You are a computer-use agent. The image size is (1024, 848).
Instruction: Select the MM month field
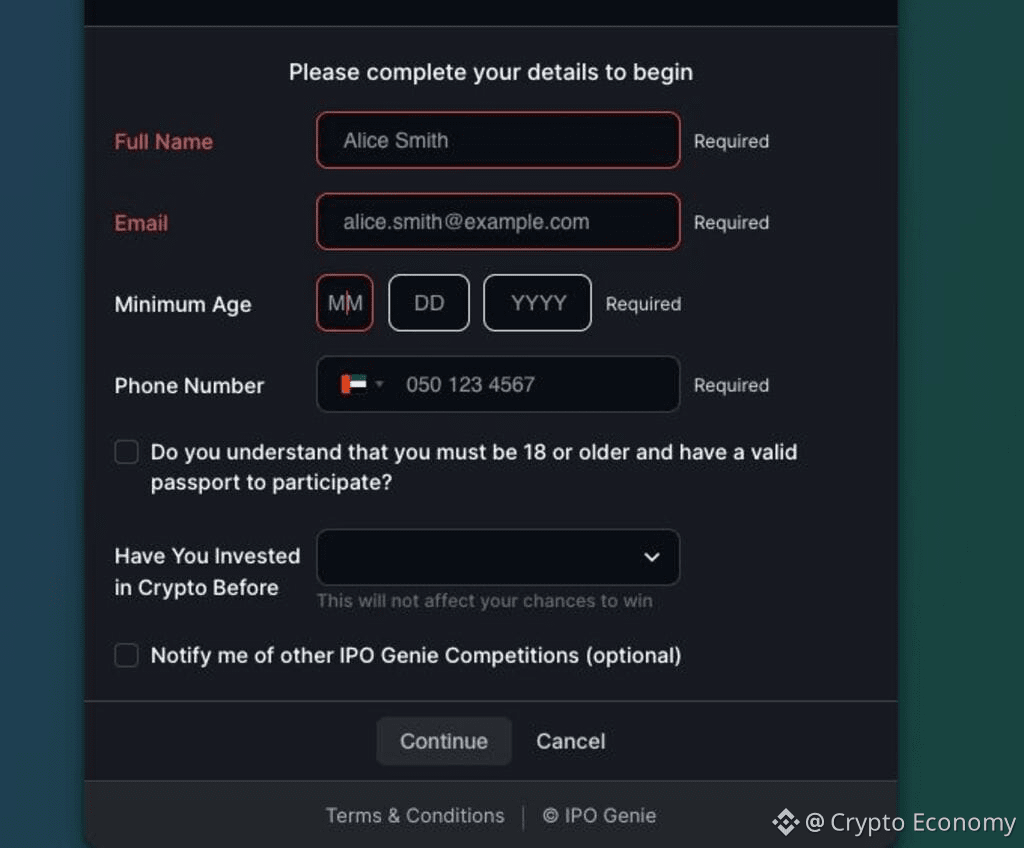point(345,303)
